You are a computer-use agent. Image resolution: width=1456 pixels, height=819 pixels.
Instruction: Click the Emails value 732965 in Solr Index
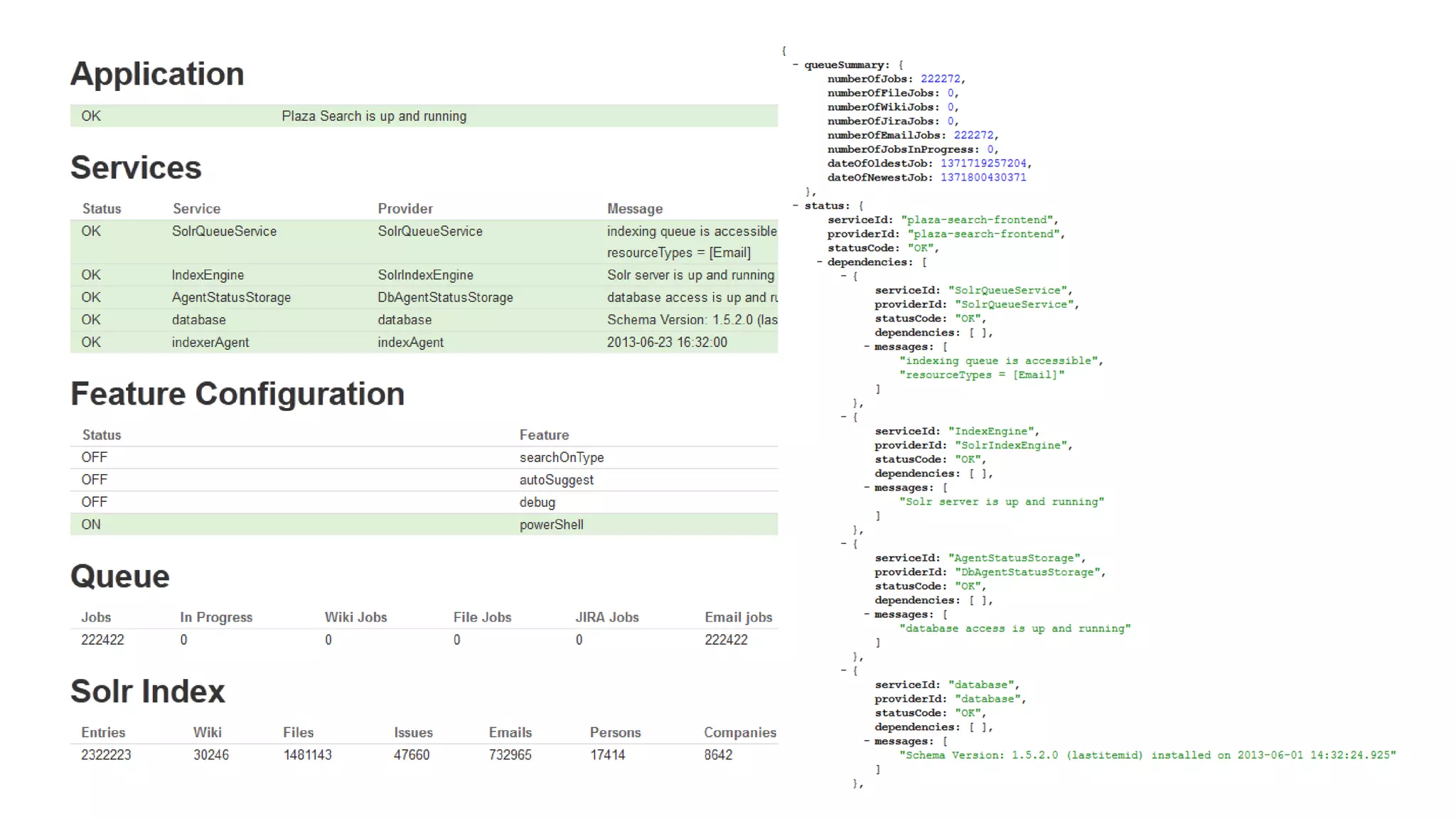coord(510,755)
